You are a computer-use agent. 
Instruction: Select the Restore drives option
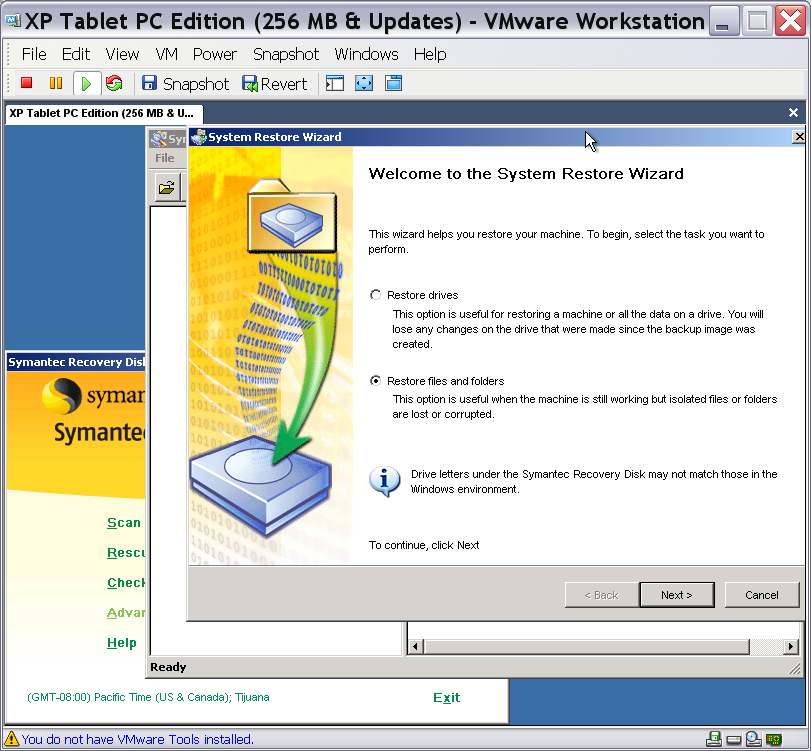coord(376,295)
